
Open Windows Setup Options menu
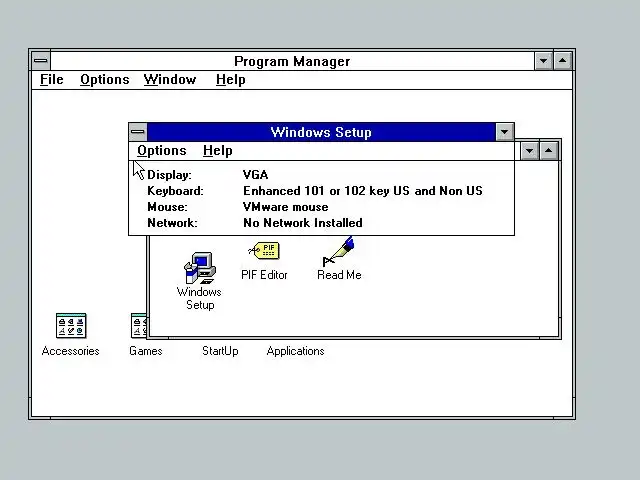pyautogui.click(x=162, y=151)
